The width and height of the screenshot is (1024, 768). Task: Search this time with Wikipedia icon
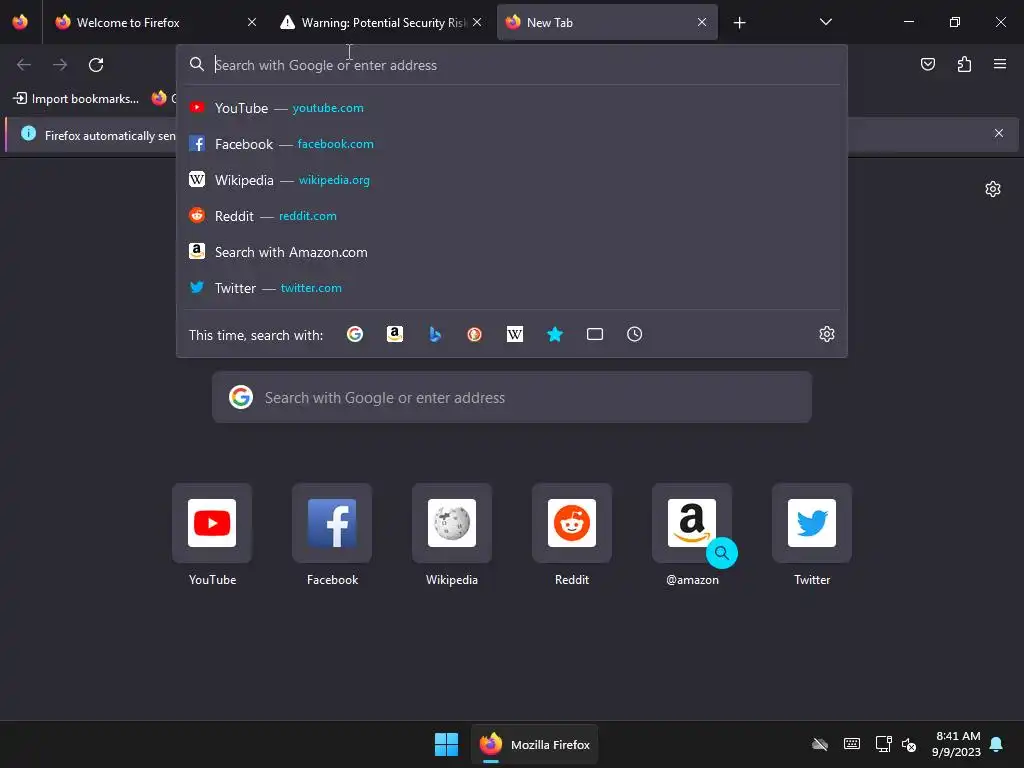coord(515,334)
